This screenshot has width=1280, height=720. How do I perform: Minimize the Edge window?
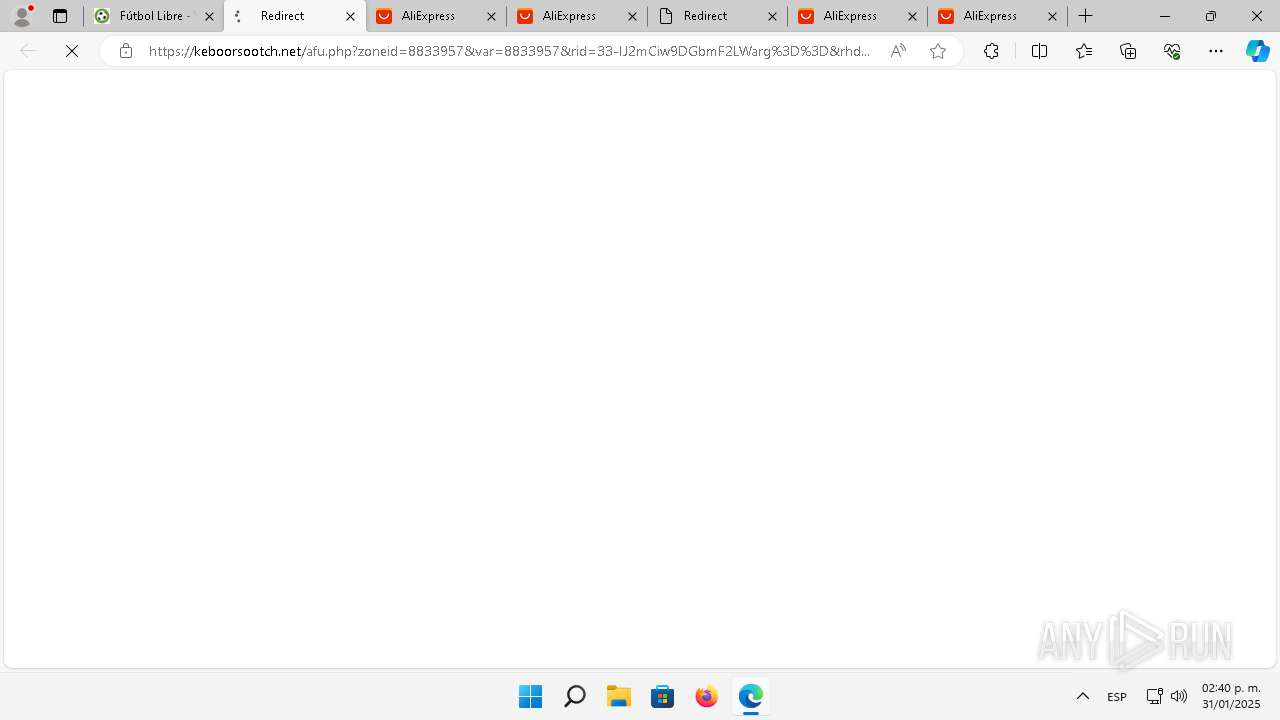coord(1165,16)
